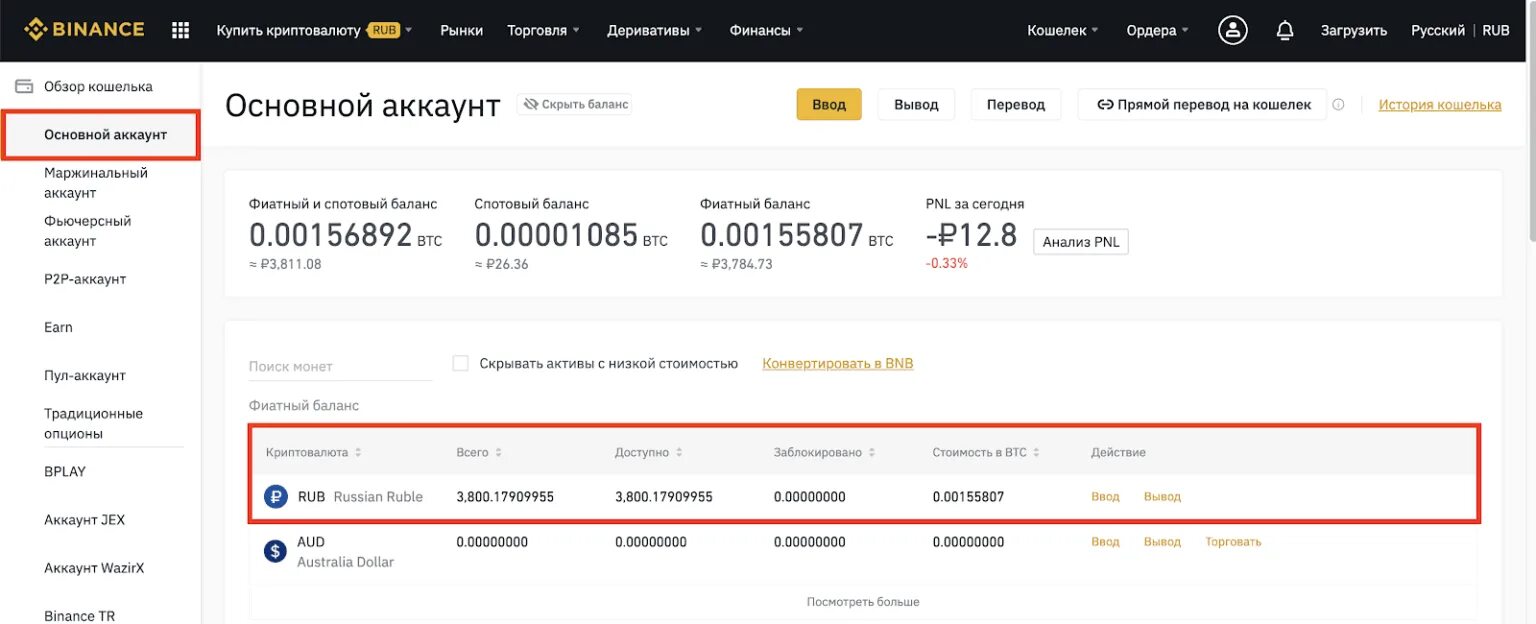Click the AUD dollar coin icon

[275, 551]
